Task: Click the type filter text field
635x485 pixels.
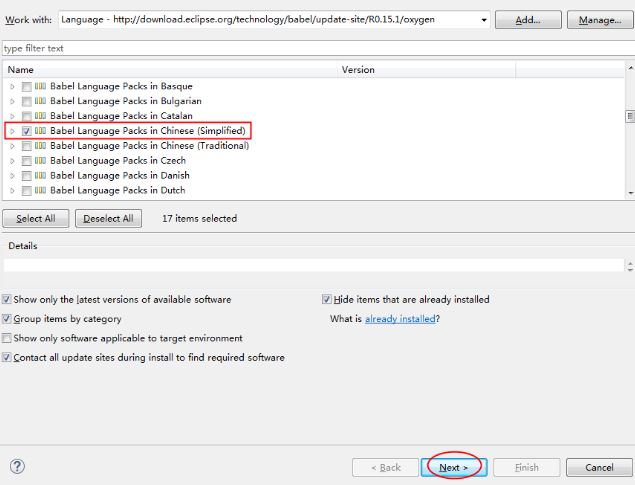Action: point(318,48)
